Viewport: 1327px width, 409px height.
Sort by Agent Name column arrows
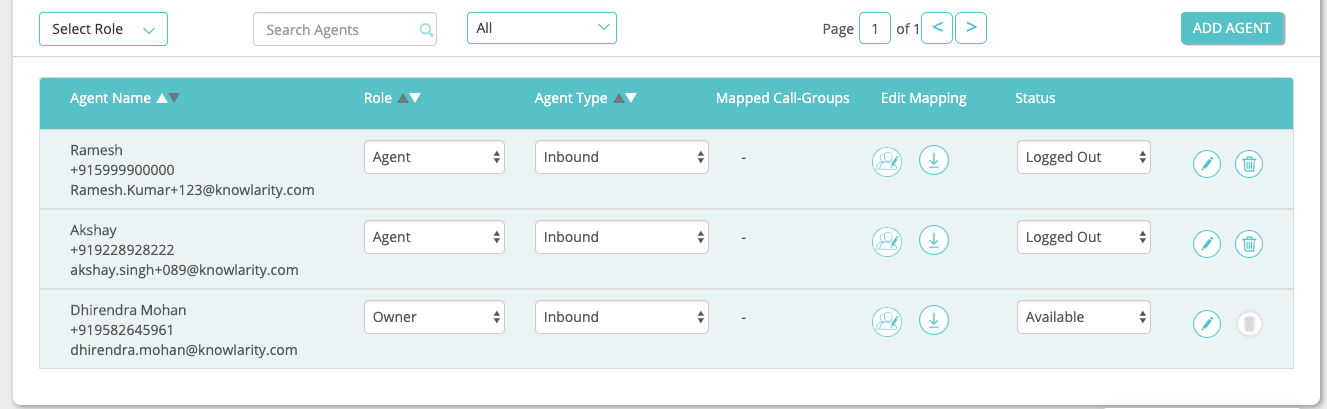168,98
